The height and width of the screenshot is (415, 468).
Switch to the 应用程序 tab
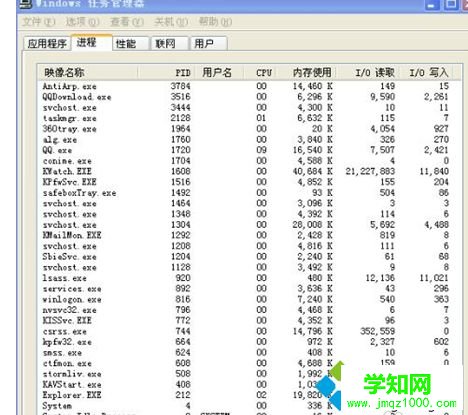pyautogui.click(x=47, y=44)
